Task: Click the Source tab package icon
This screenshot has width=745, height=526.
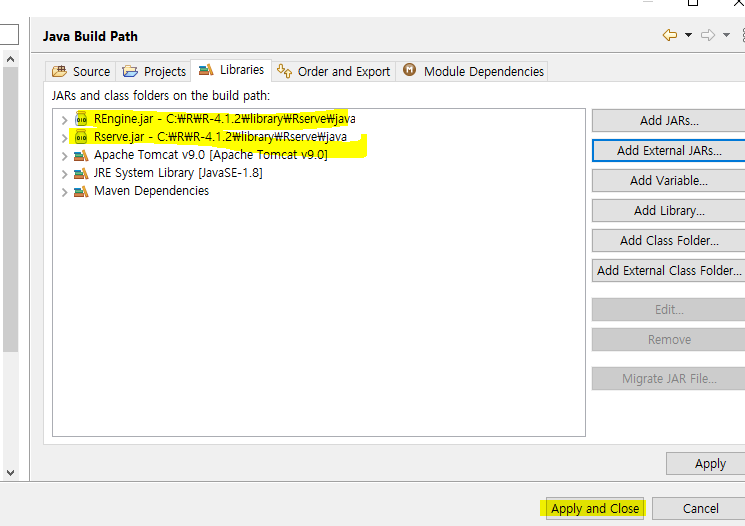Action: tap(59, 71)
